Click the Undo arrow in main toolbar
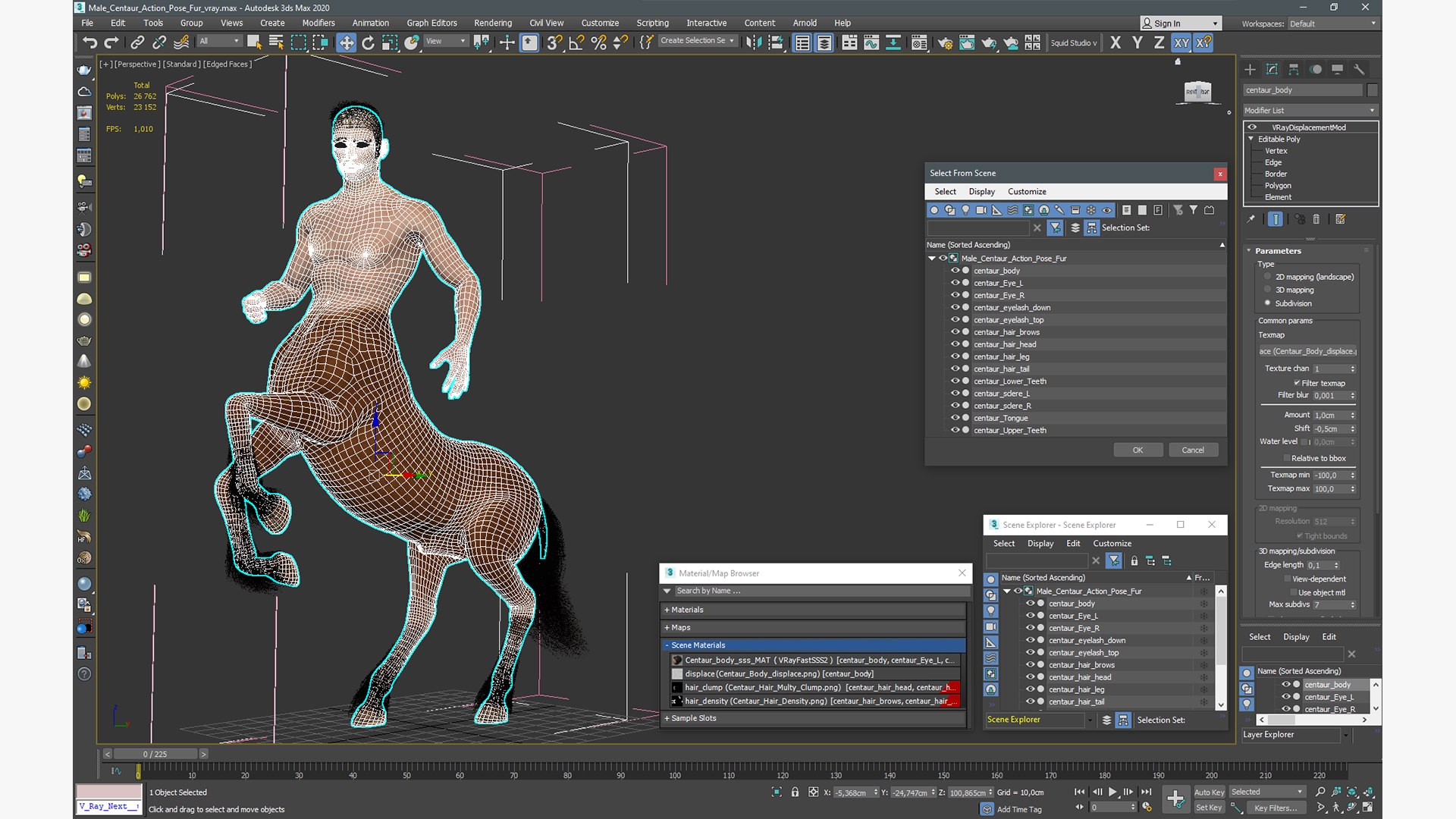Screen dimensions: 1456x819 point(90,42)
